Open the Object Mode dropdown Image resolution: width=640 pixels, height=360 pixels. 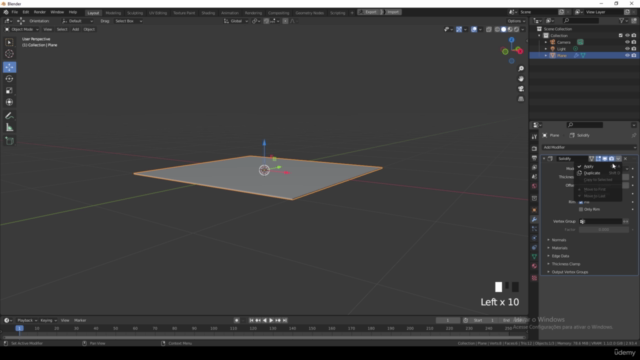(x=22, y=29)
